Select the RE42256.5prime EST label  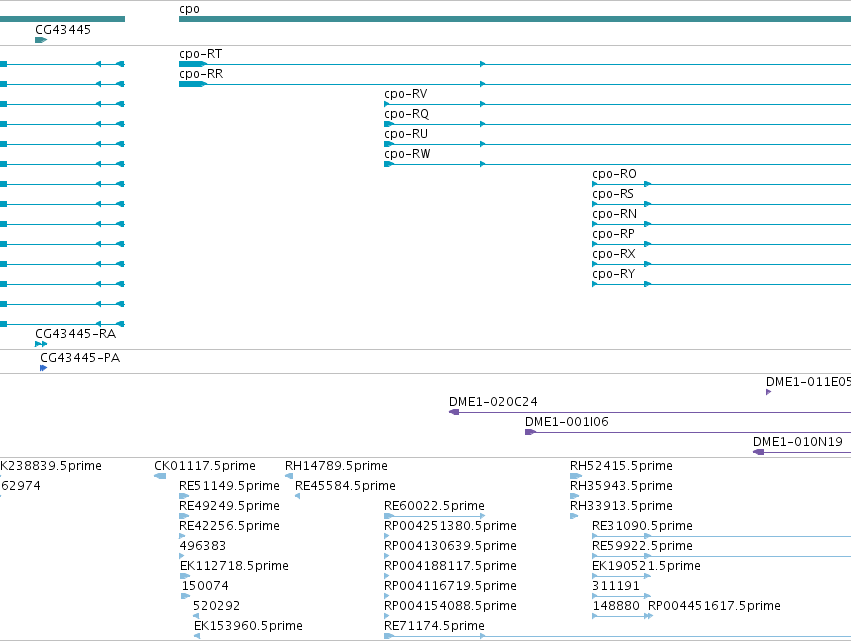[x=230, y=526]
